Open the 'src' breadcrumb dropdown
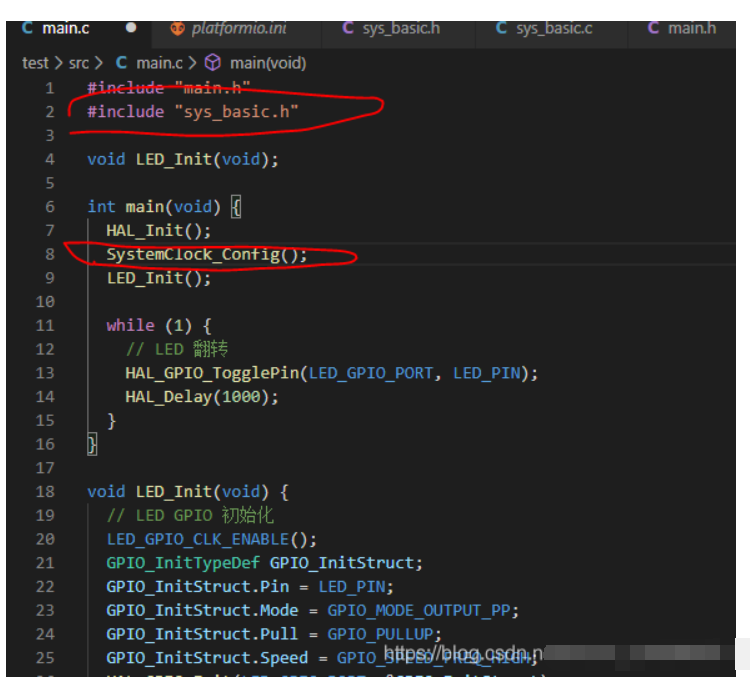 pos(79,62)
